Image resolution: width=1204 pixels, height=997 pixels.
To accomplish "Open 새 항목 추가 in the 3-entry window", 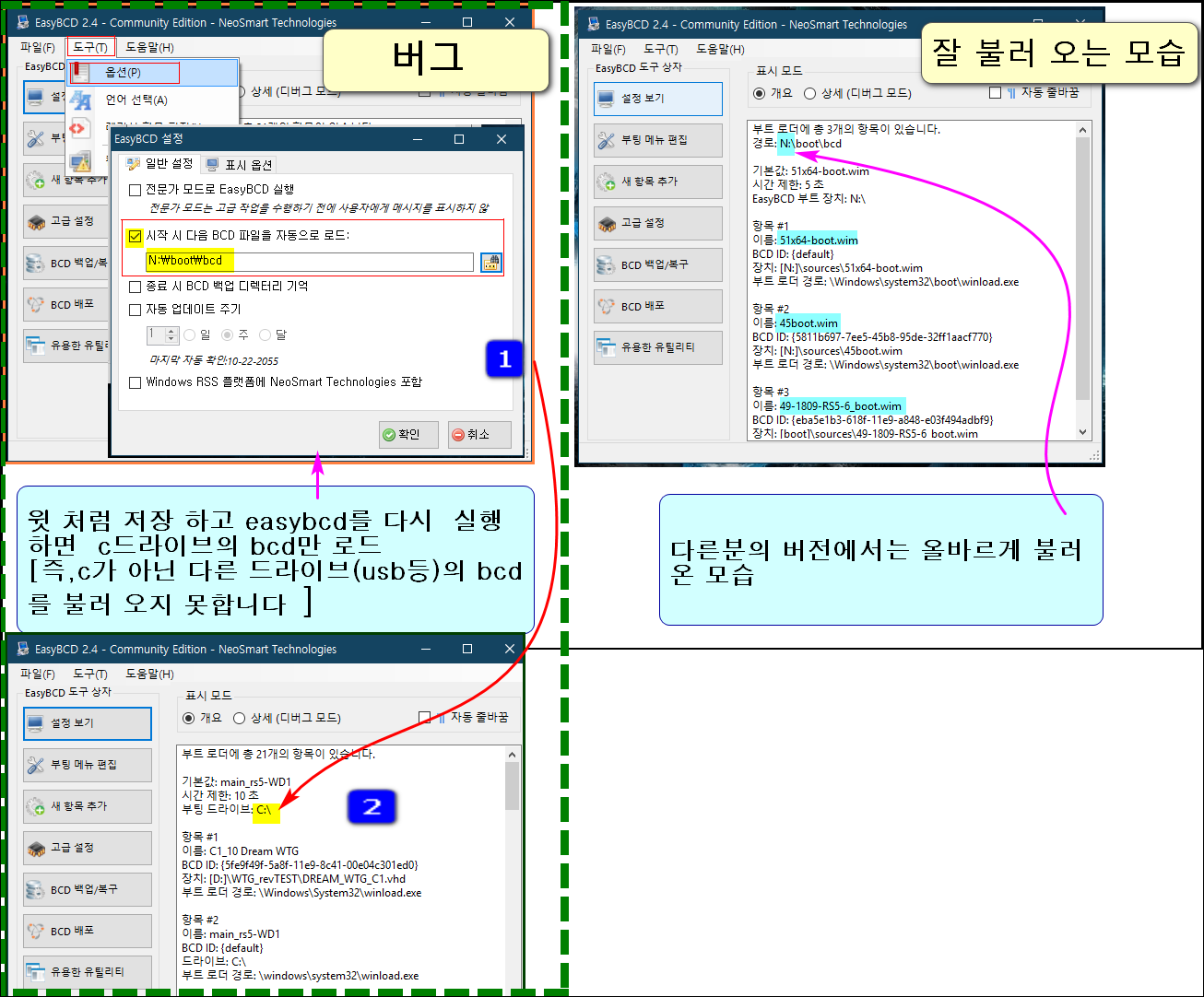I will [658, 182].
